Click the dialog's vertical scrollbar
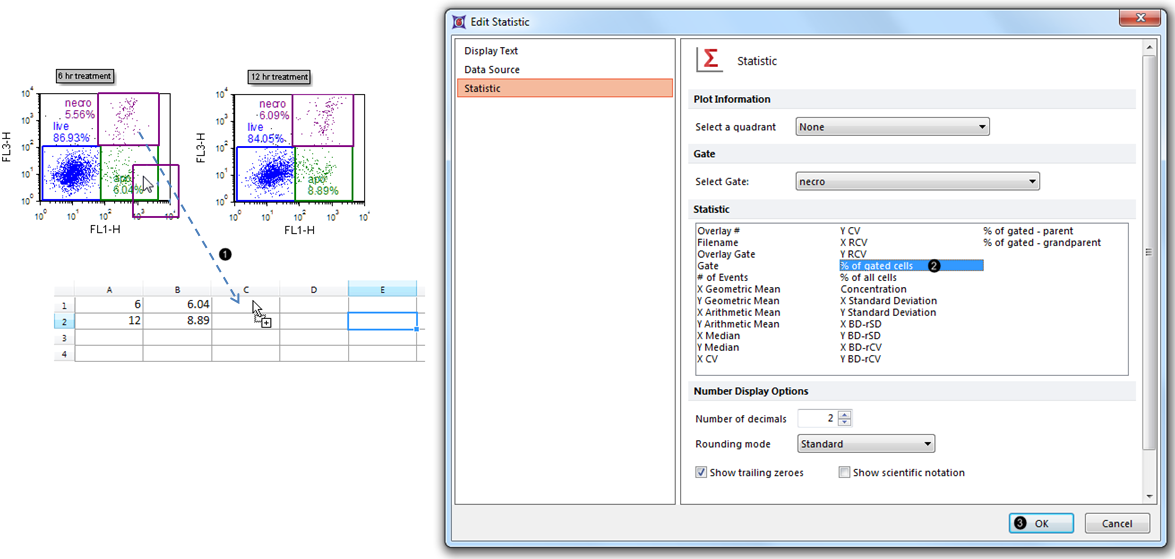Screen dimensions: 1175x559 [x=1148, y=250]
